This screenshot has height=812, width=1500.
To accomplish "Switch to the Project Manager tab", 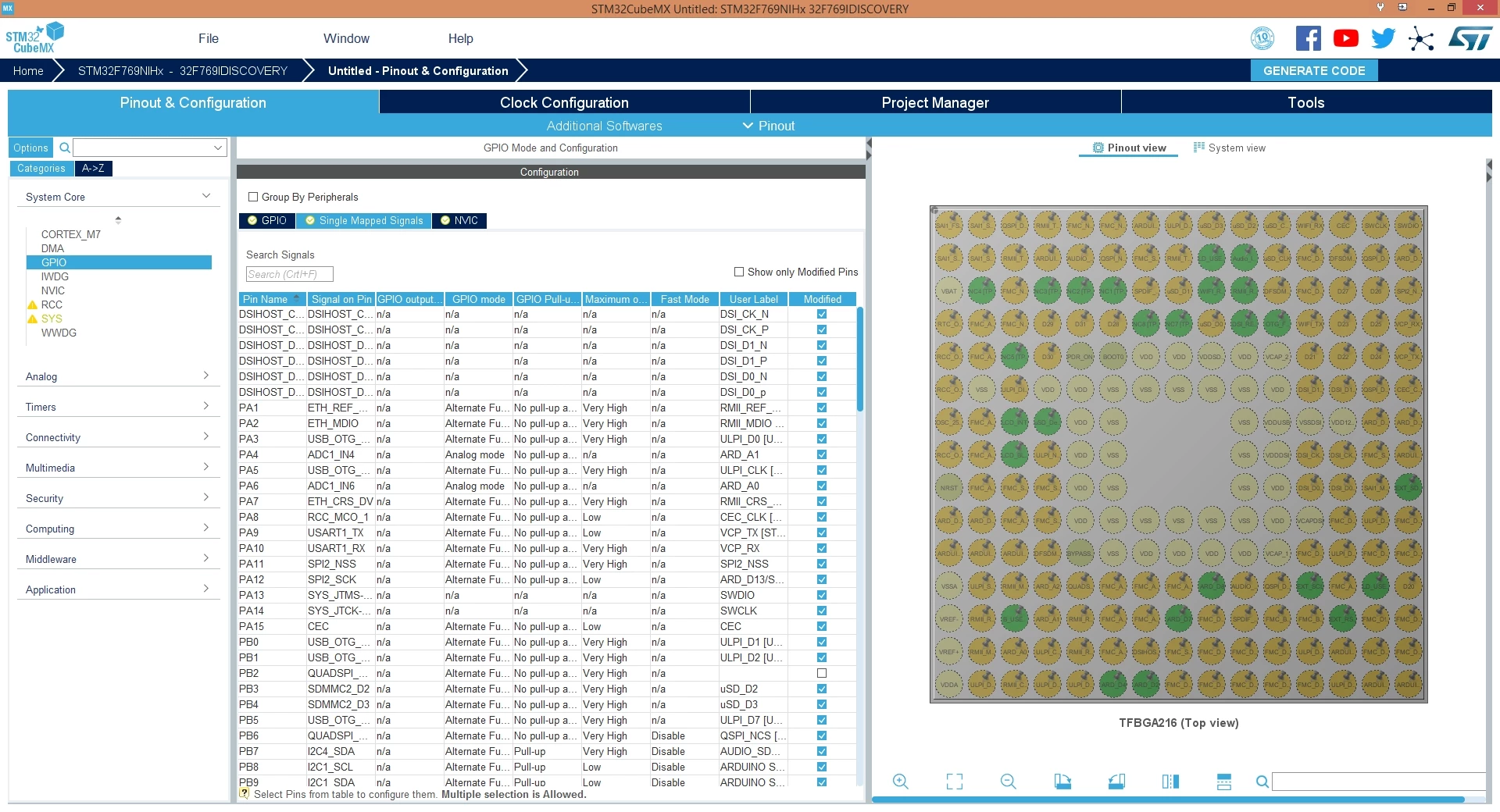I will (935, 102).
